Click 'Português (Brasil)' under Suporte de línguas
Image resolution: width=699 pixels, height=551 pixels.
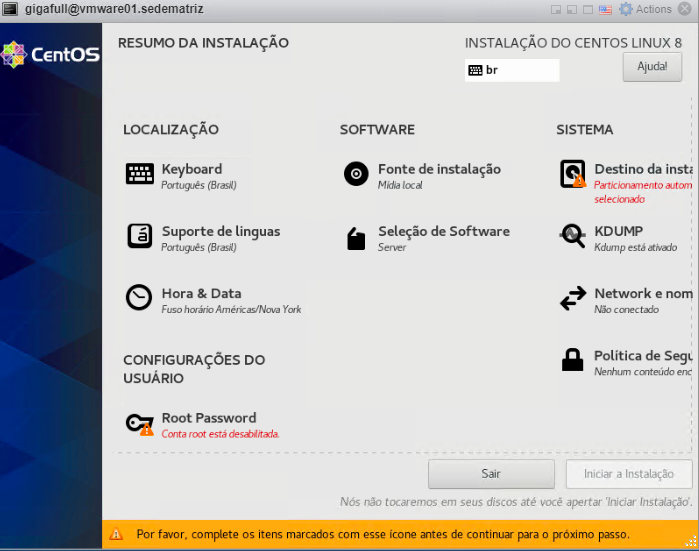coord(199,247)
